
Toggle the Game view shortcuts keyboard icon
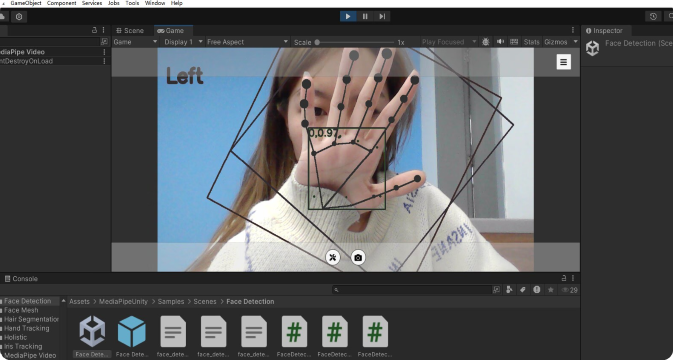514,42
